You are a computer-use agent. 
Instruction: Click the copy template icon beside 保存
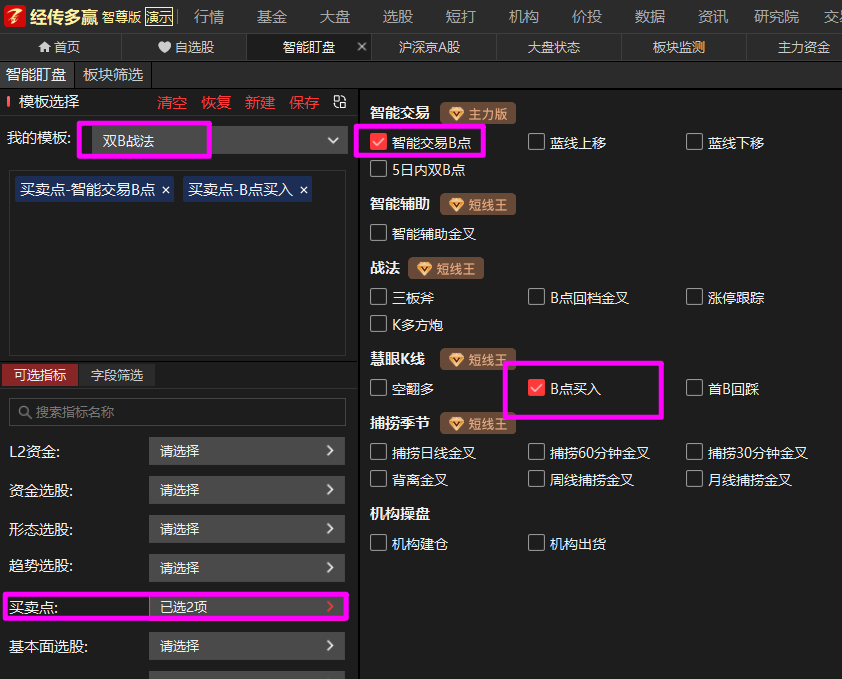[x=340, y=102]
